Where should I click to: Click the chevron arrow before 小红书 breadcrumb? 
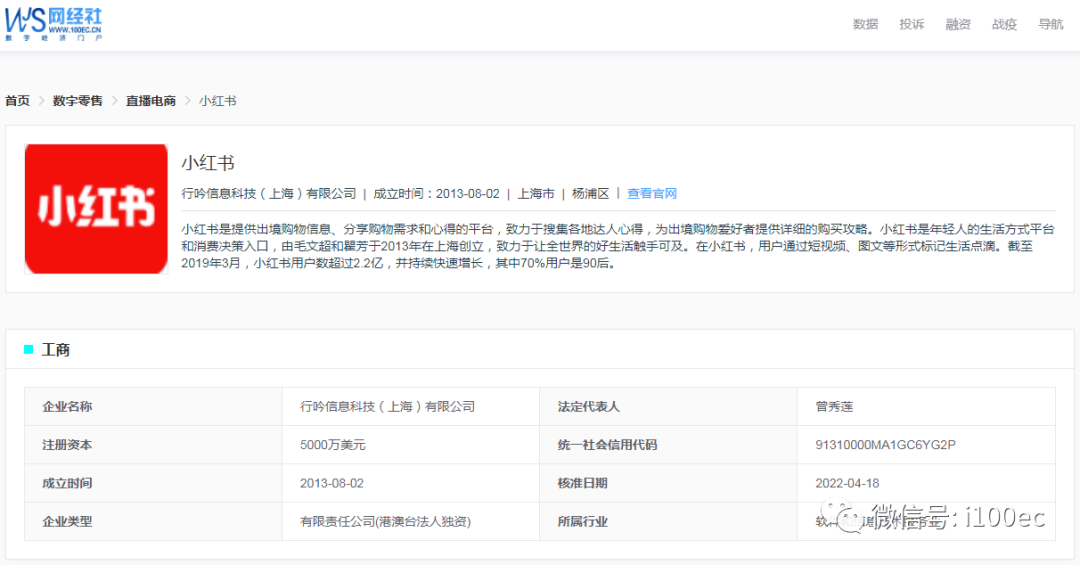pos(187,101)
